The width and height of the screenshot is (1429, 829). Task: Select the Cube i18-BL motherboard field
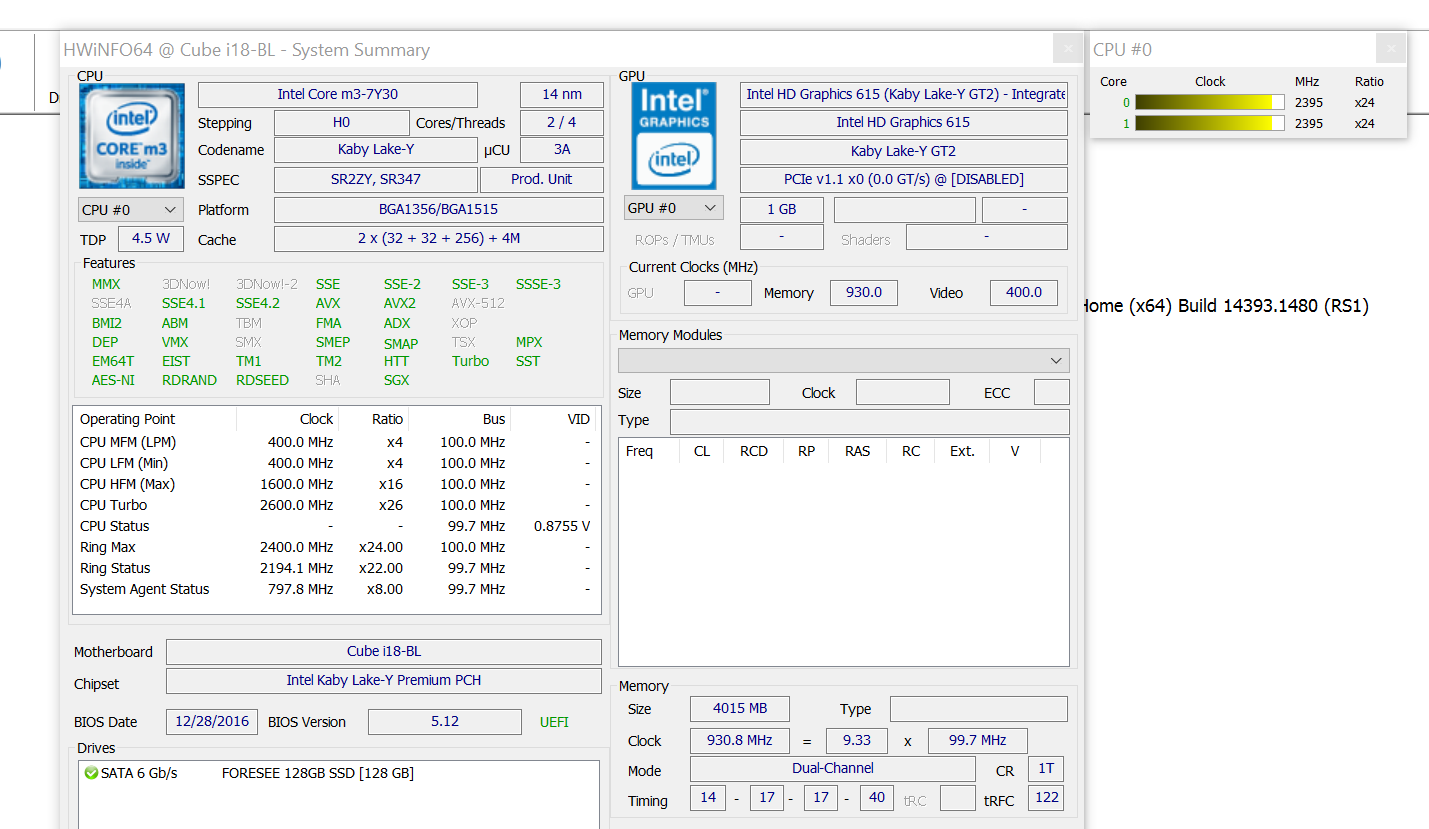pos(384,652)
